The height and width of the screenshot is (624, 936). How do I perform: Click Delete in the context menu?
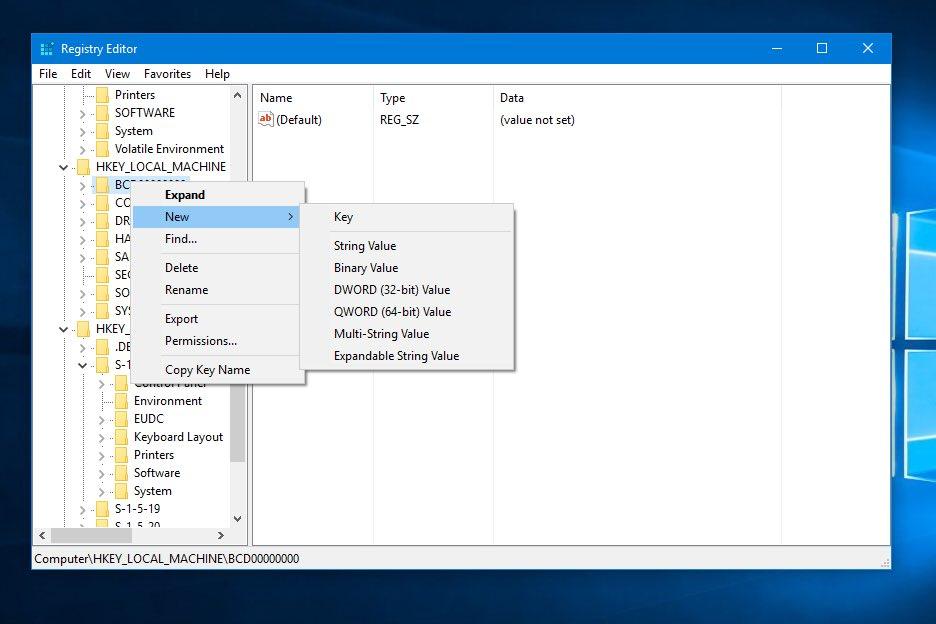217,268
